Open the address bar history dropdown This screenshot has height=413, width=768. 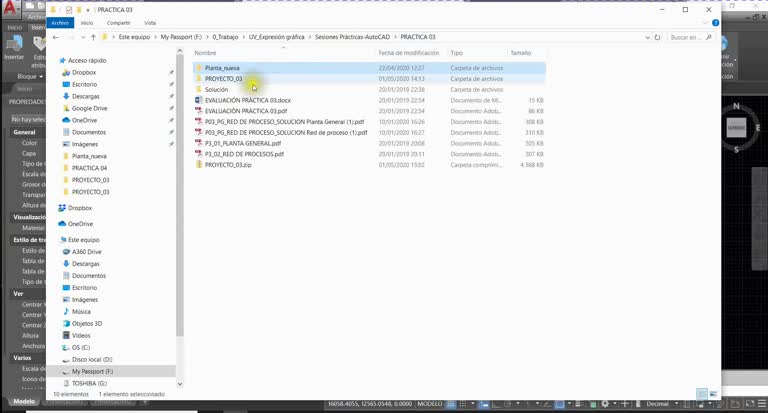click(x=648, y=37)
